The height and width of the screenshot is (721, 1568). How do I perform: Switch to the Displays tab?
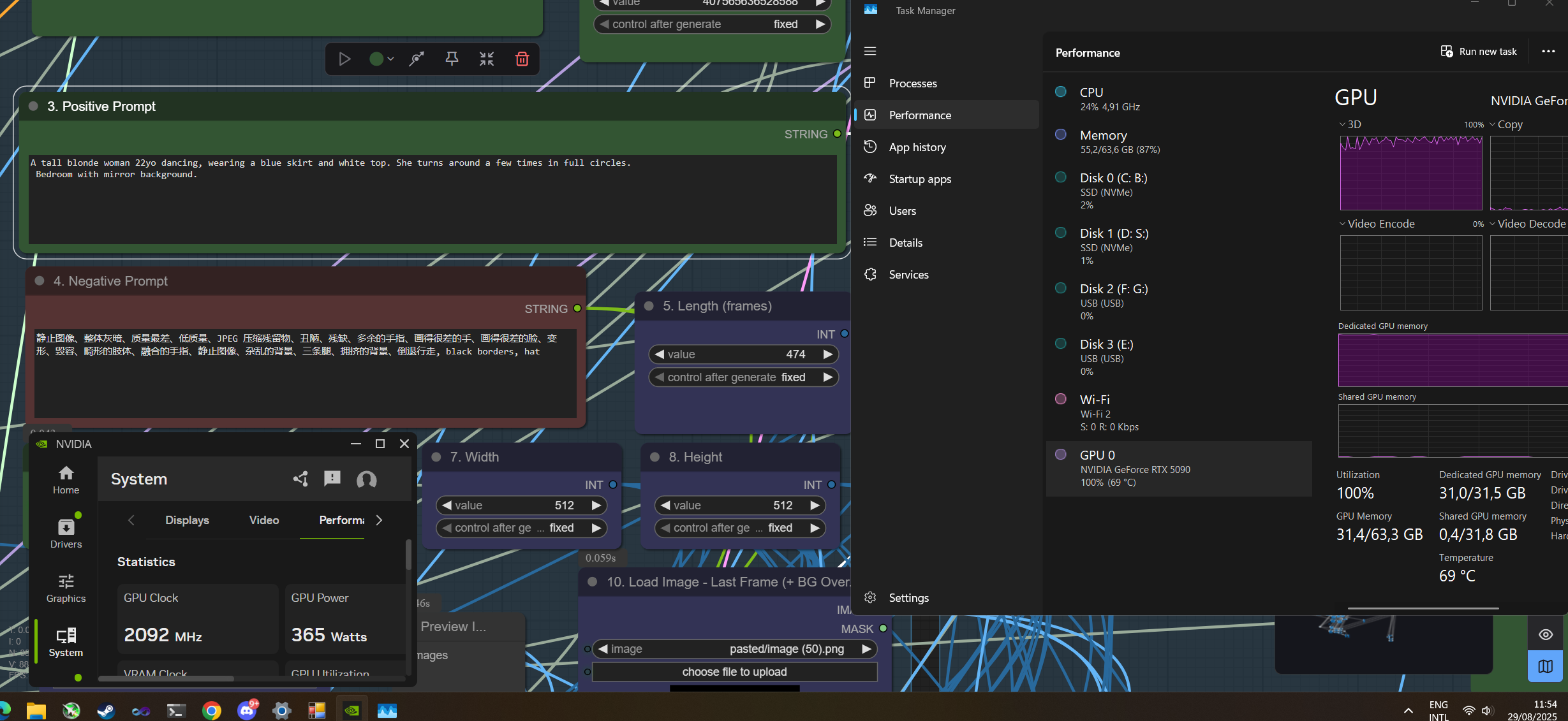click(x=187, y=520)
